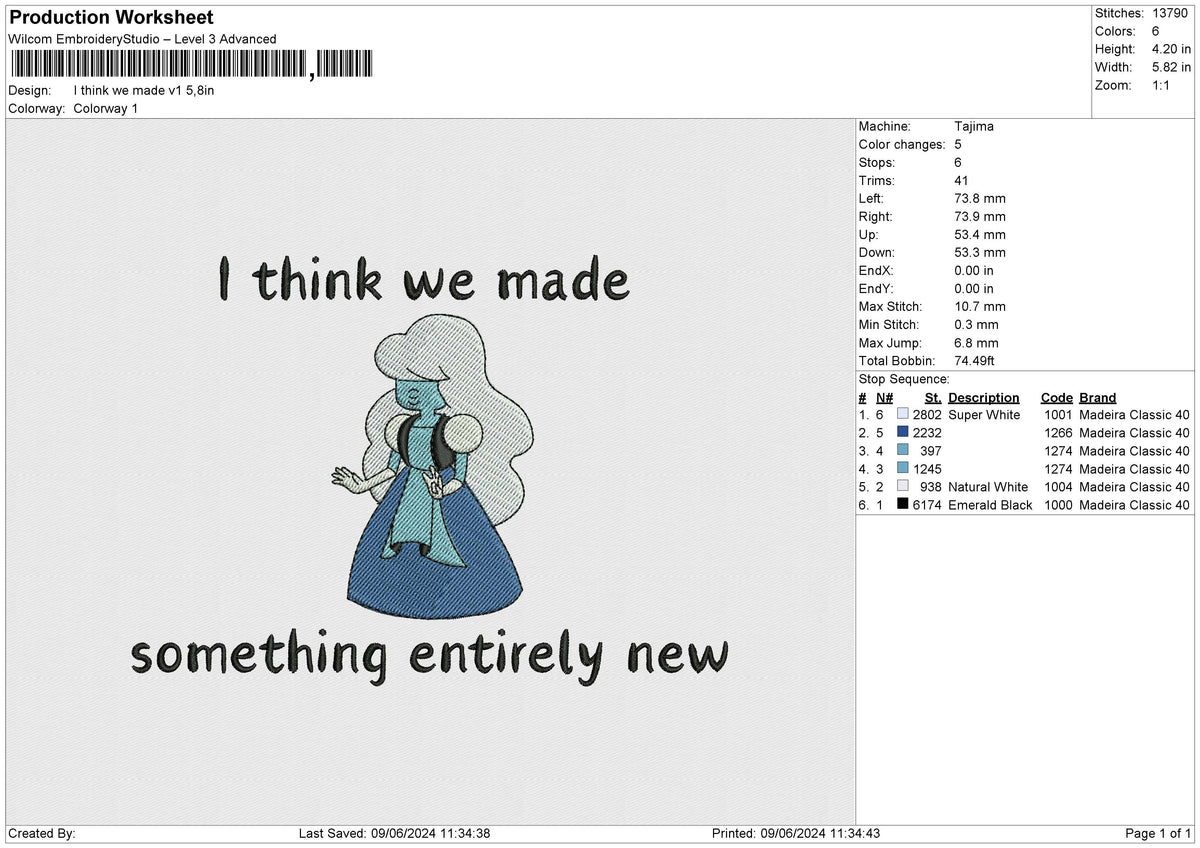Click the 'Description' column header

[984, 397]
